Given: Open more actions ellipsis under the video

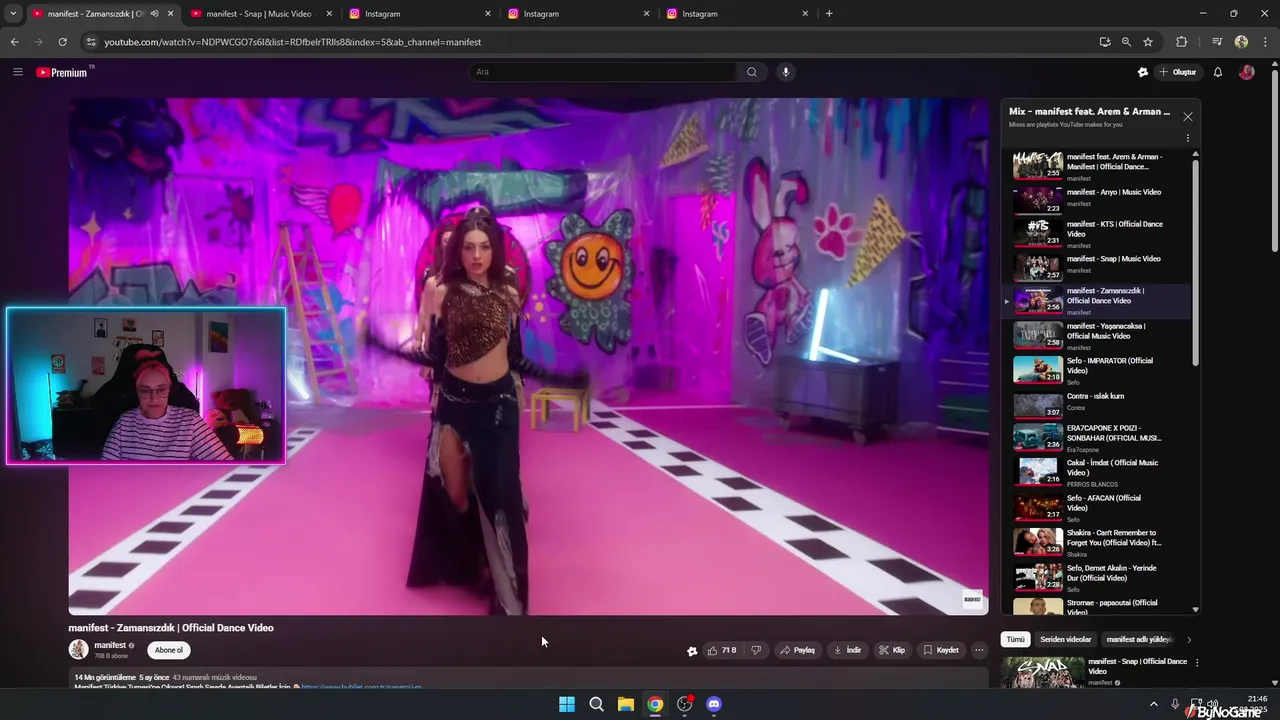Looking at the screenshot, I should pos(979,650).
